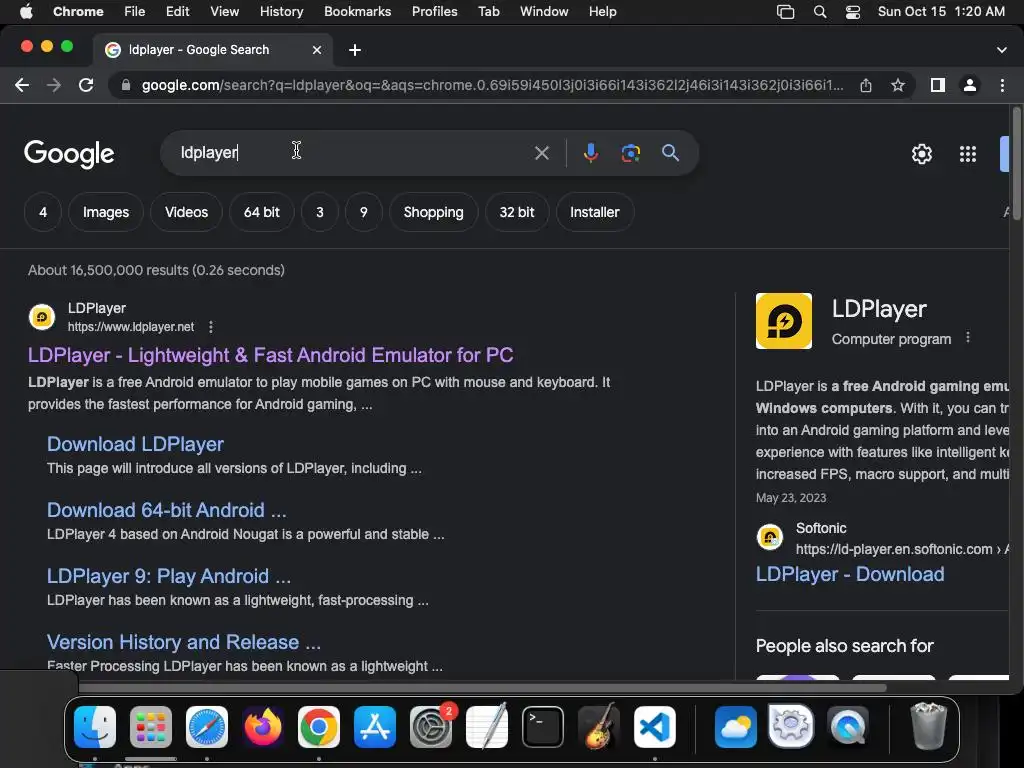Launch Safari from the Dock
The height and width of the screenshot is (768, 1024).
(x=206, y=727)
